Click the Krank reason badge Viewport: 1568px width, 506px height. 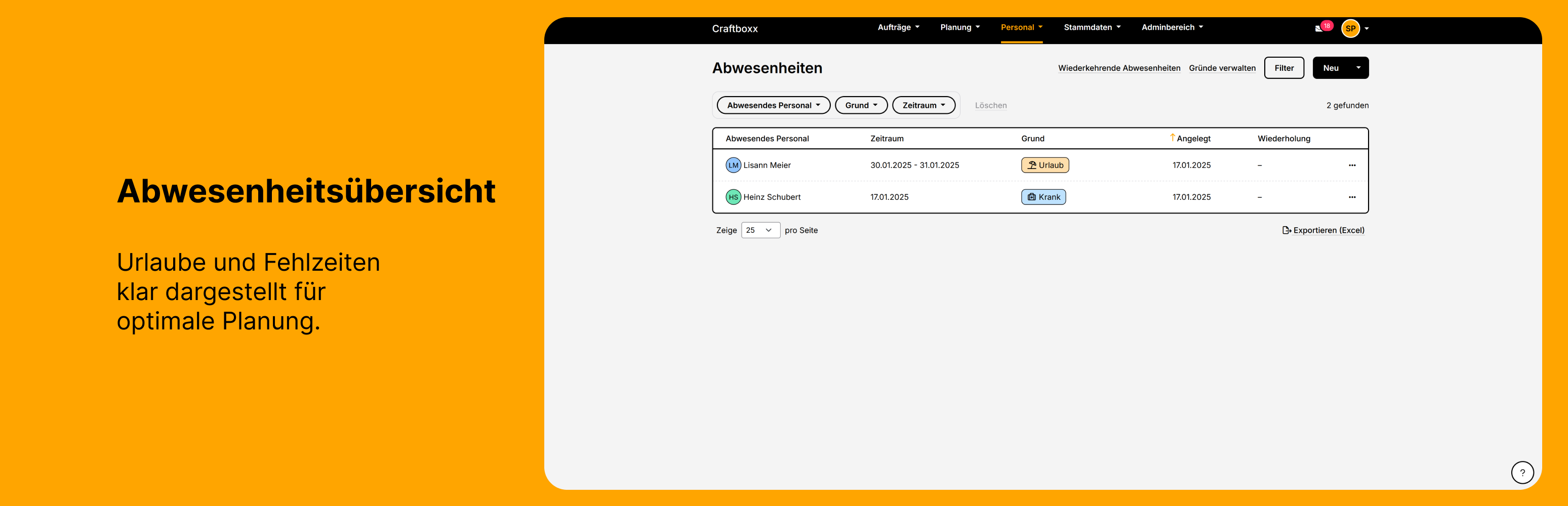pos(1043,197)
